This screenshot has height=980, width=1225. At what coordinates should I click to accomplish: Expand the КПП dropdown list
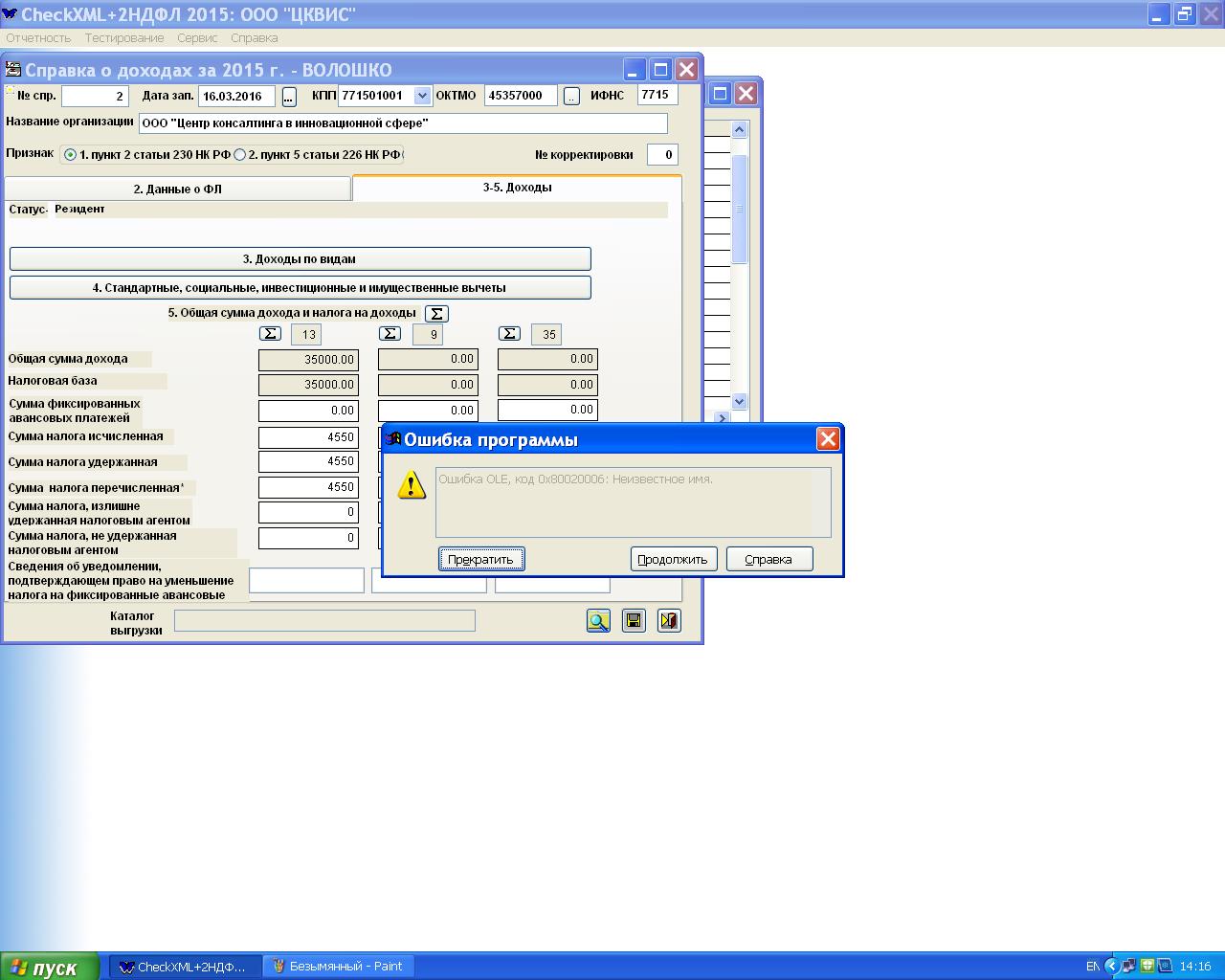pos(422,96)
